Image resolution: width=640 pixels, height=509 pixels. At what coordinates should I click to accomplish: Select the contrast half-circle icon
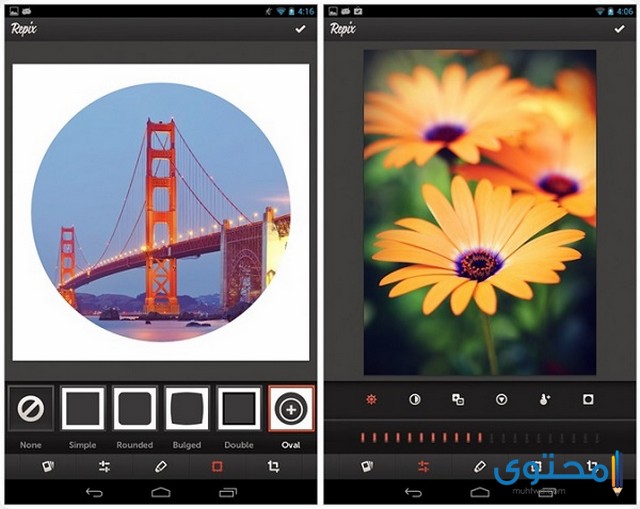pyautogui.click(x=415, y=399)
